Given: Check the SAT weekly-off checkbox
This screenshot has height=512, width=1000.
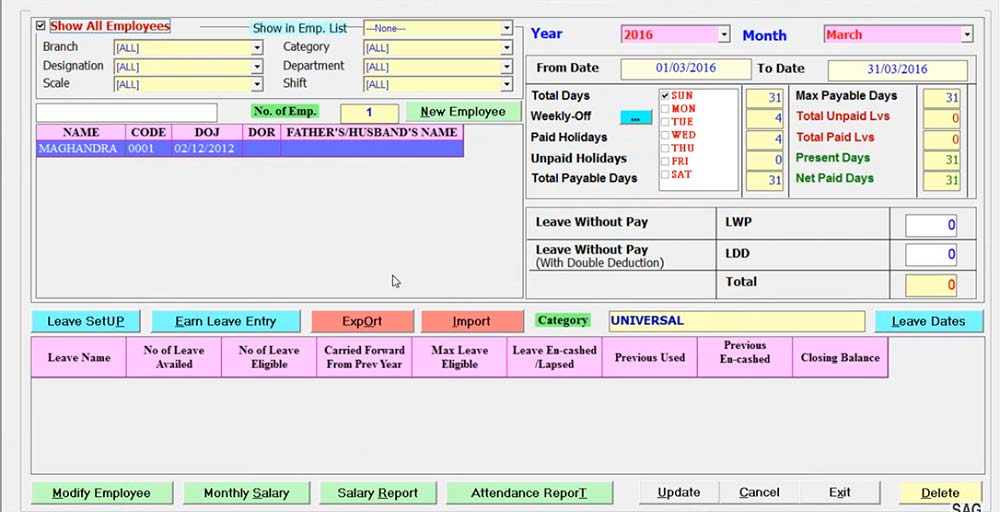Looking at the screenshot, I should click(665, 175).
